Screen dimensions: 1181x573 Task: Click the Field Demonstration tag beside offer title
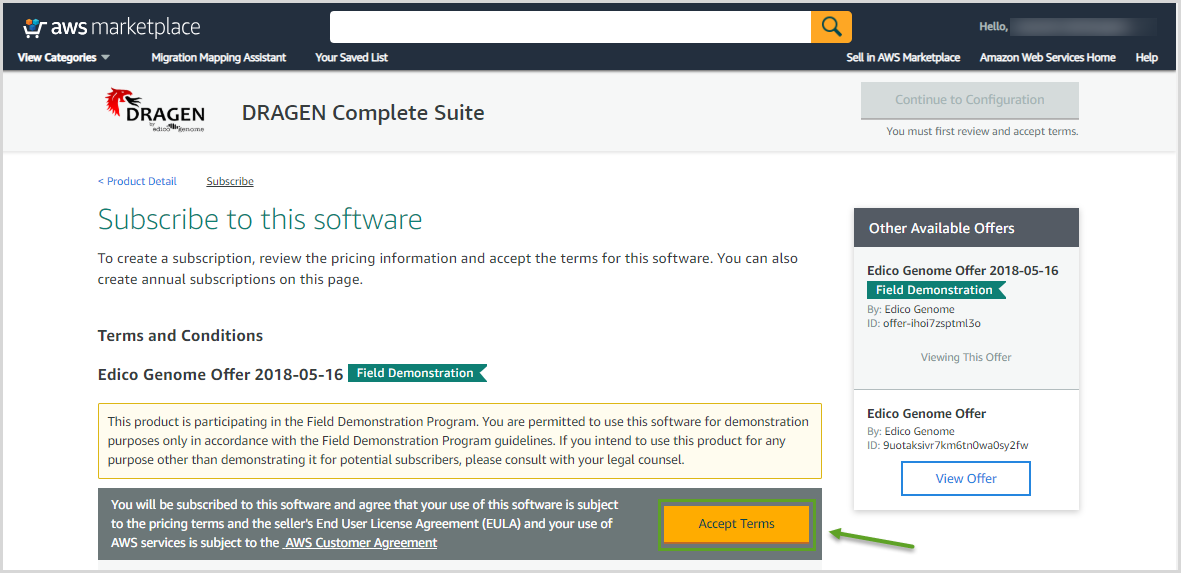point(417,373)
